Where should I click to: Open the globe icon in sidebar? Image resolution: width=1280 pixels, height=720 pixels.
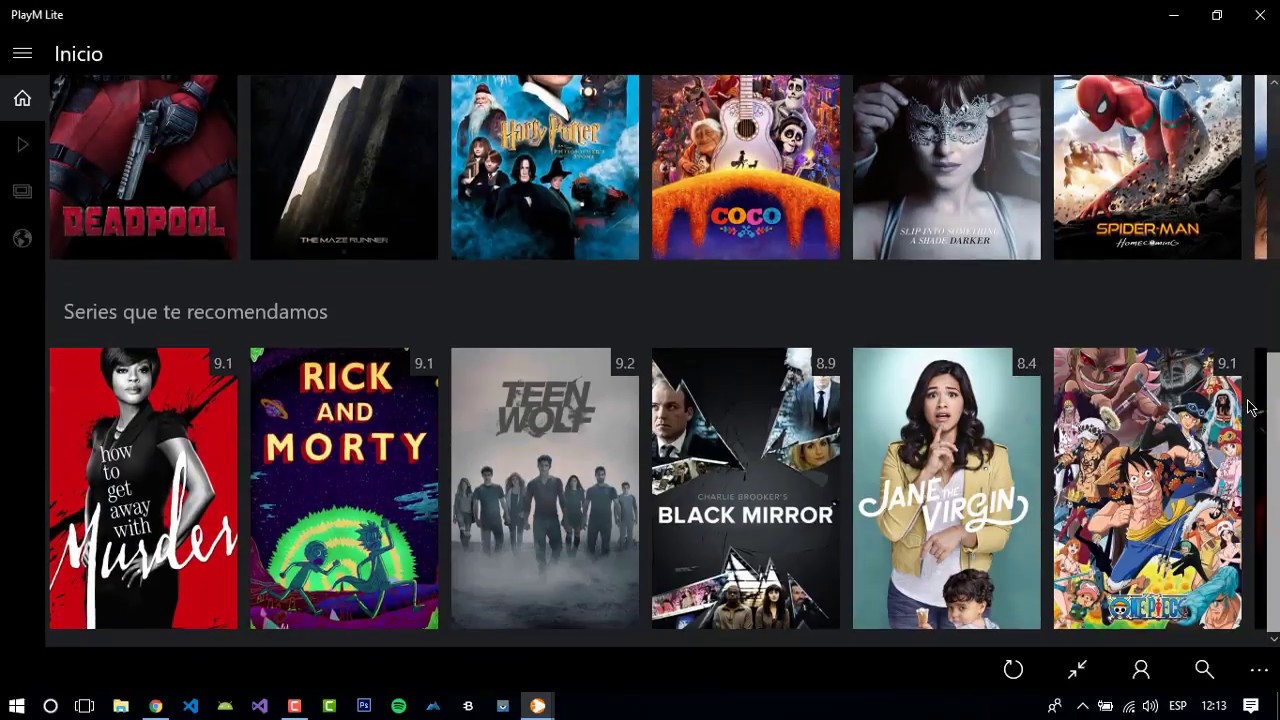[22, 238]
